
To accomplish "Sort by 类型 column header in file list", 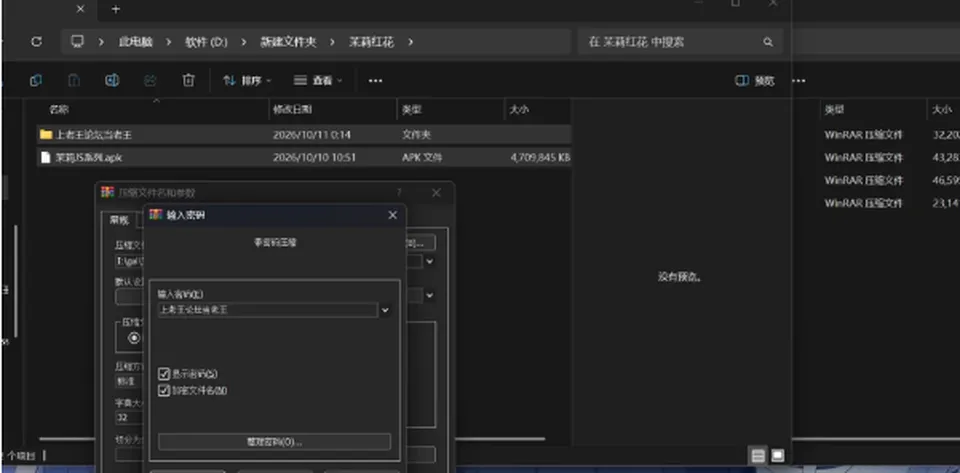I will pyautogui.click(x=411, y=110).
